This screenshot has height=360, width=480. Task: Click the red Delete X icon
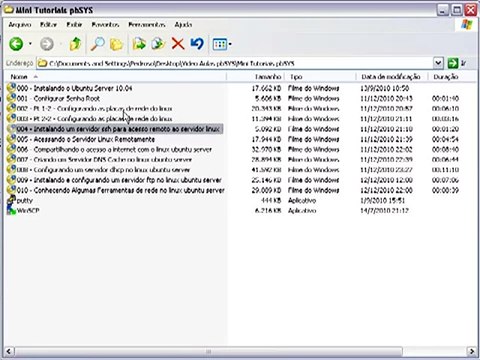(178, 44)
